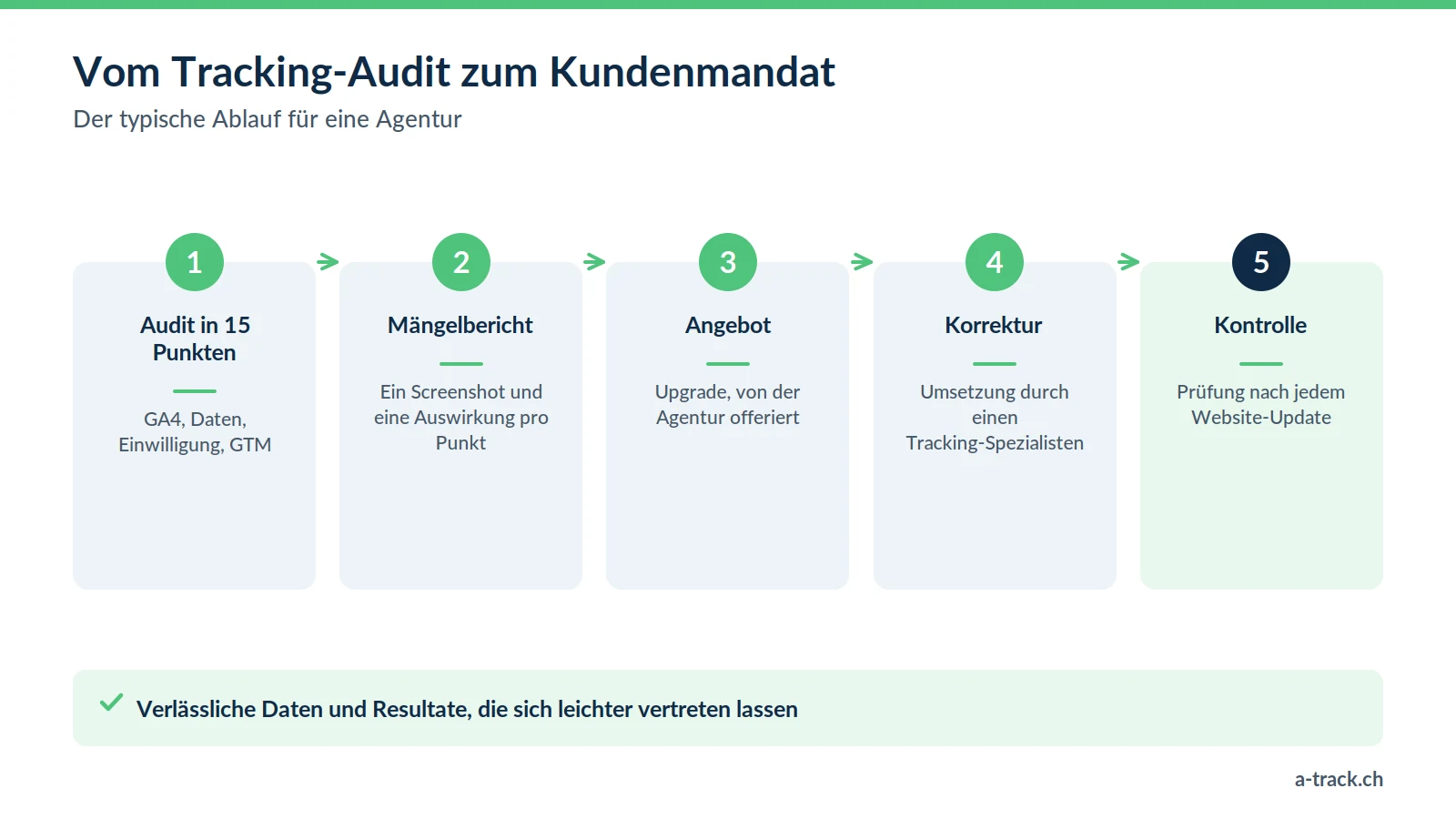
Task: Click the subtitle 'Der typische Ablauf für eine Agentur'
Action: click(x=268, y=119)
